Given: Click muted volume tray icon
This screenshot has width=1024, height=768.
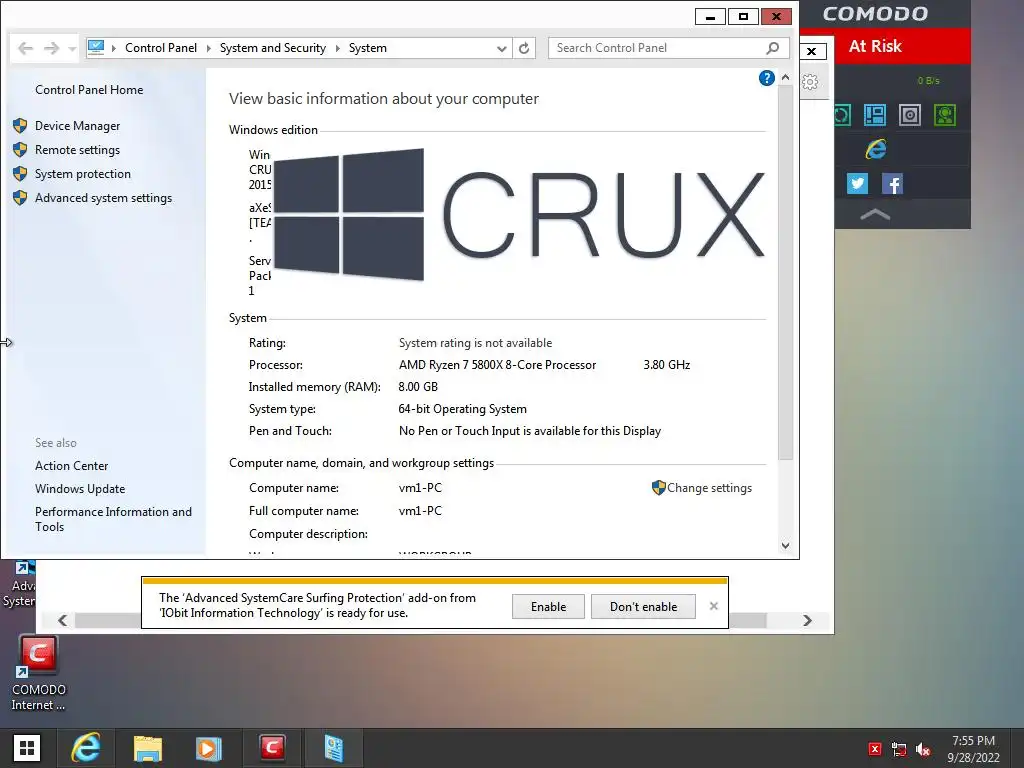Looking at the screenshot, I should point(923,749).
